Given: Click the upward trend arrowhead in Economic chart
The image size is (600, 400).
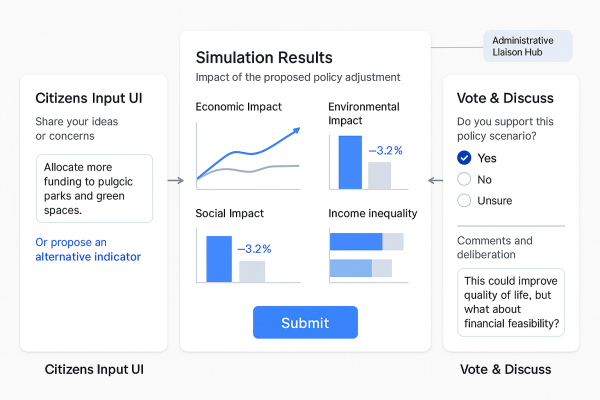Looking at the screenshot, I should click(296, 130).
